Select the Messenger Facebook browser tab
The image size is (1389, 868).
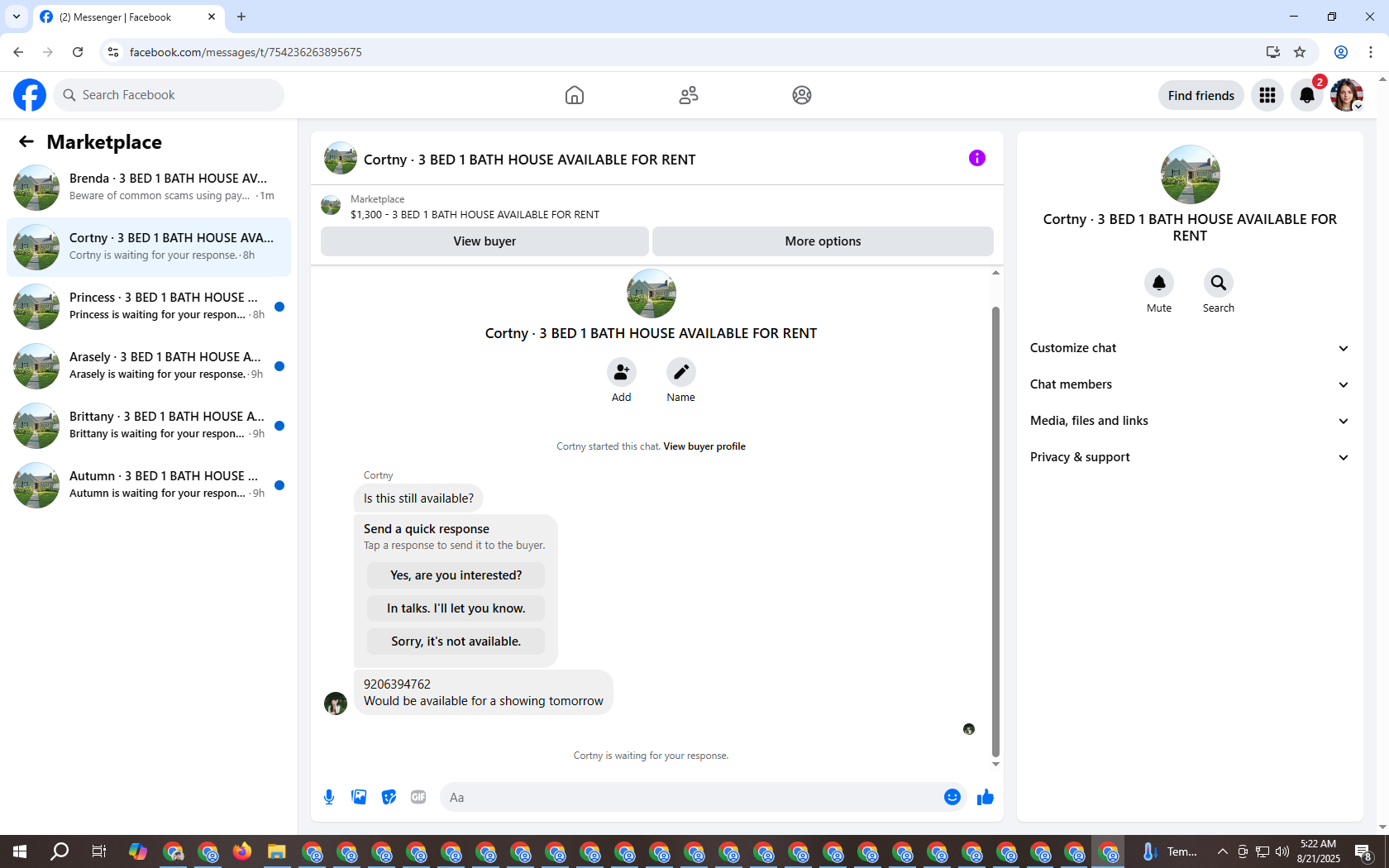(128, 17)
